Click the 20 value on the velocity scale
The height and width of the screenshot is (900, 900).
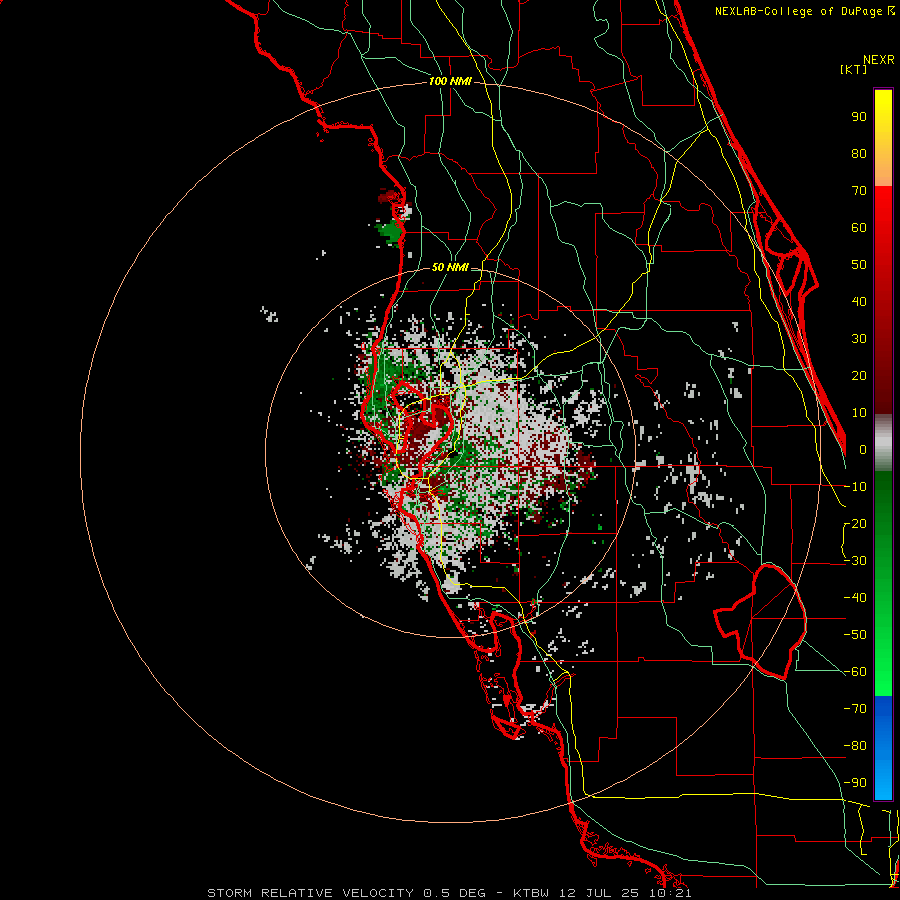tap(859, 376)
